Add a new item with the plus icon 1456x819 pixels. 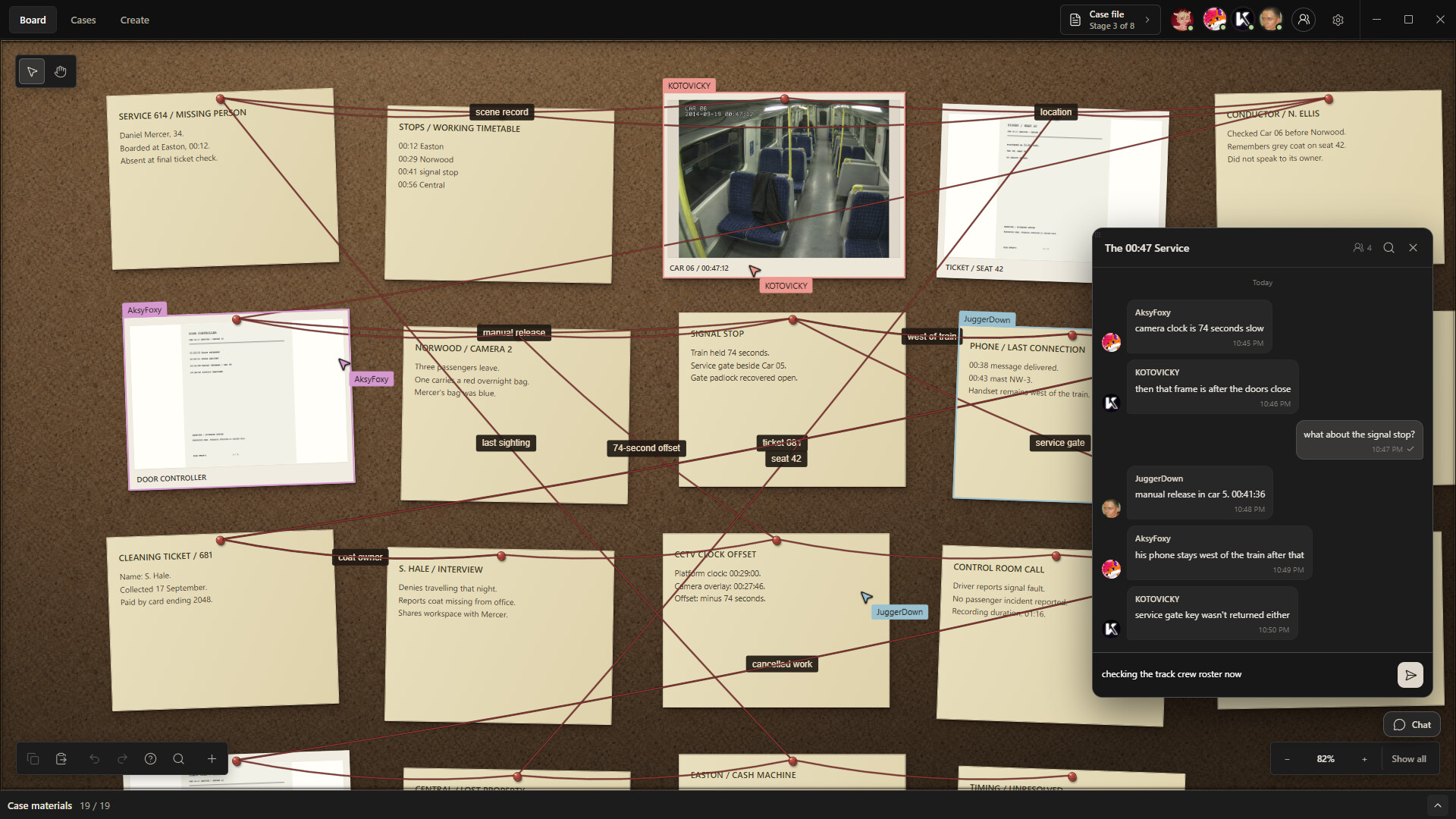click(212, 759)
